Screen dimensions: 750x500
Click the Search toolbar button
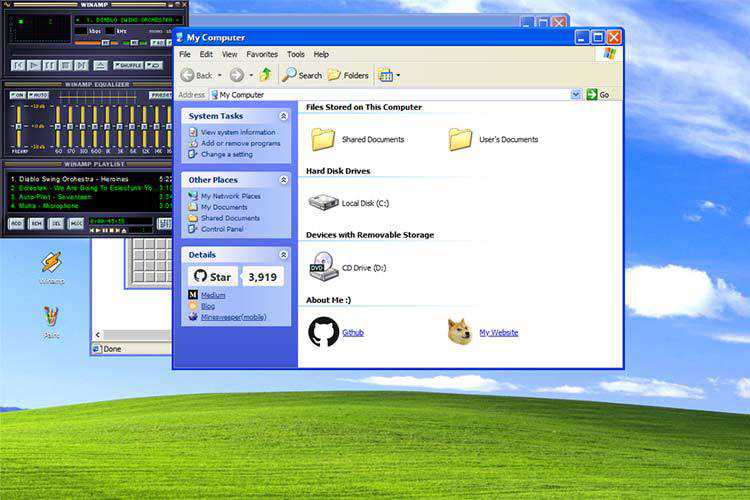point(302,75)
